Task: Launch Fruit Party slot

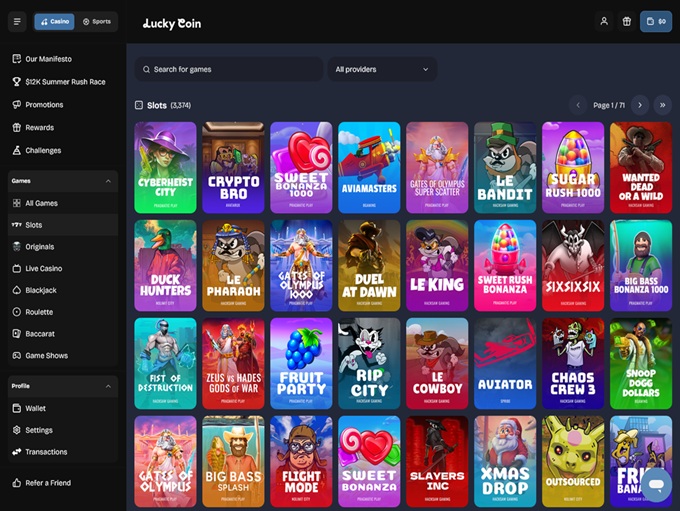Action: [x=301, y=364]
